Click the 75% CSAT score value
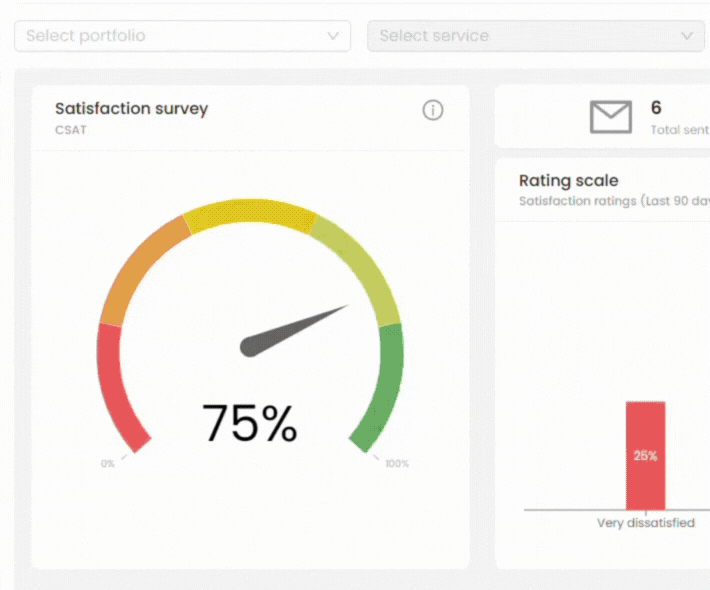 click(x=249, y=423)
